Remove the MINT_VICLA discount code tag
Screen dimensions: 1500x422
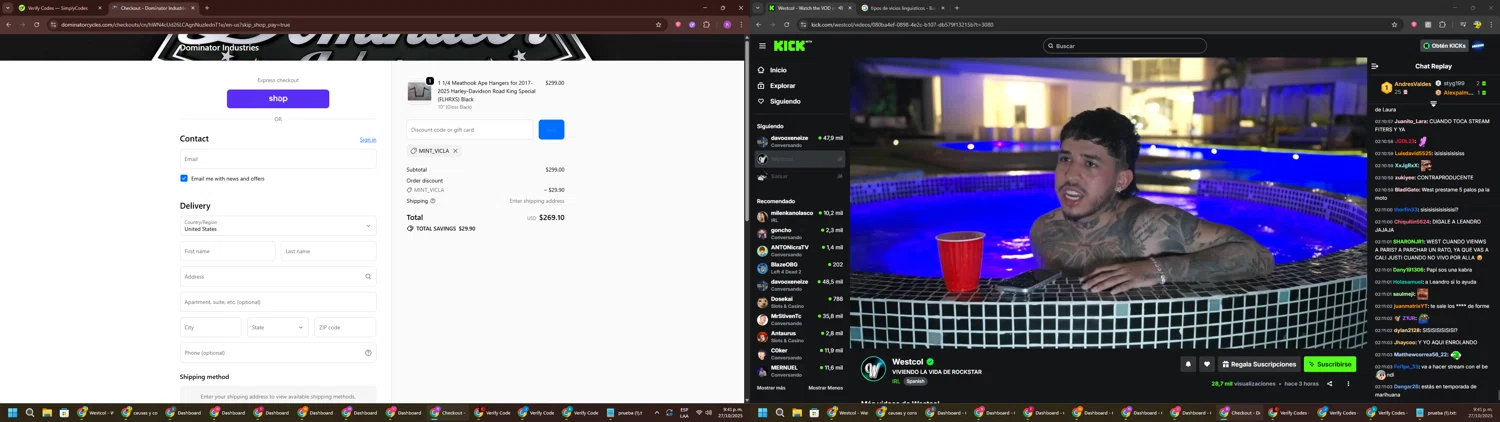point(455,151)
